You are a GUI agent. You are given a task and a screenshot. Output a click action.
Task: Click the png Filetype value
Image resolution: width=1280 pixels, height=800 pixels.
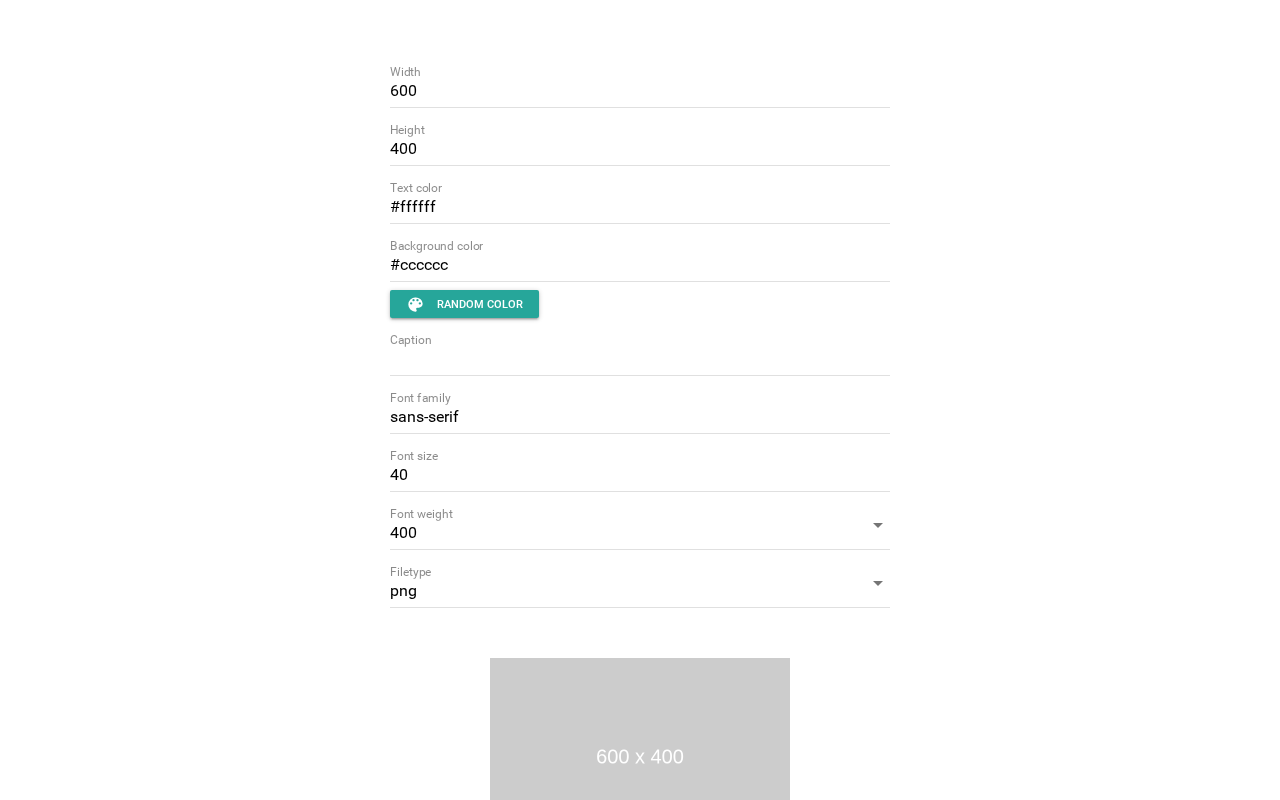(x=404, y=591)
